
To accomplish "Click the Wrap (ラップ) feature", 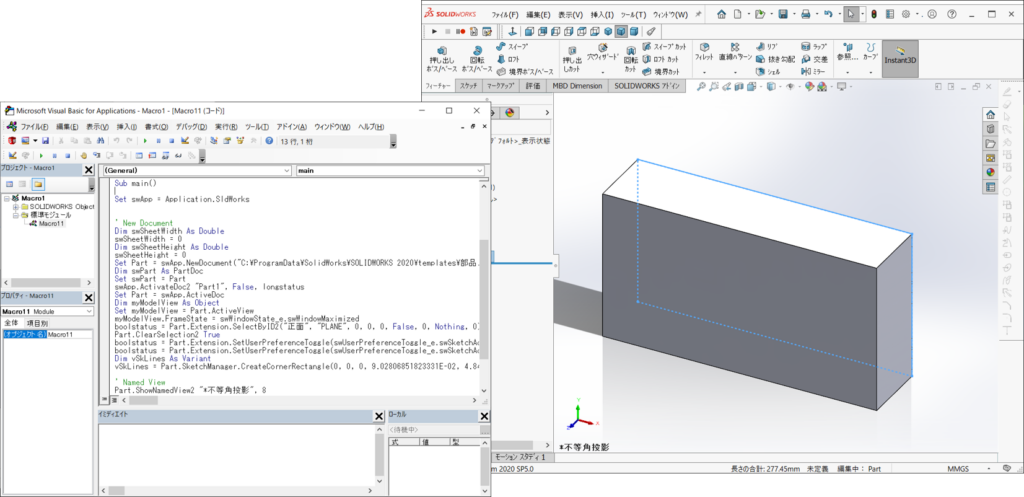I will [814, 47].
